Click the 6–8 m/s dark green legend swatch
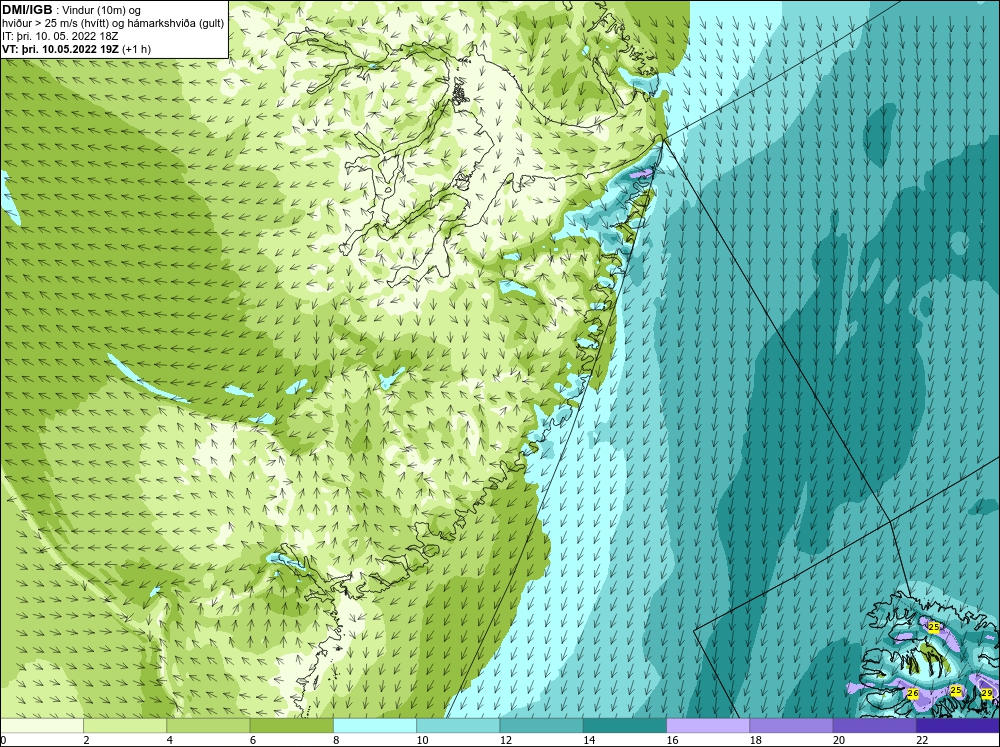Image resolution: width=1000 pixels, height=747 pixels. (291, 725)
